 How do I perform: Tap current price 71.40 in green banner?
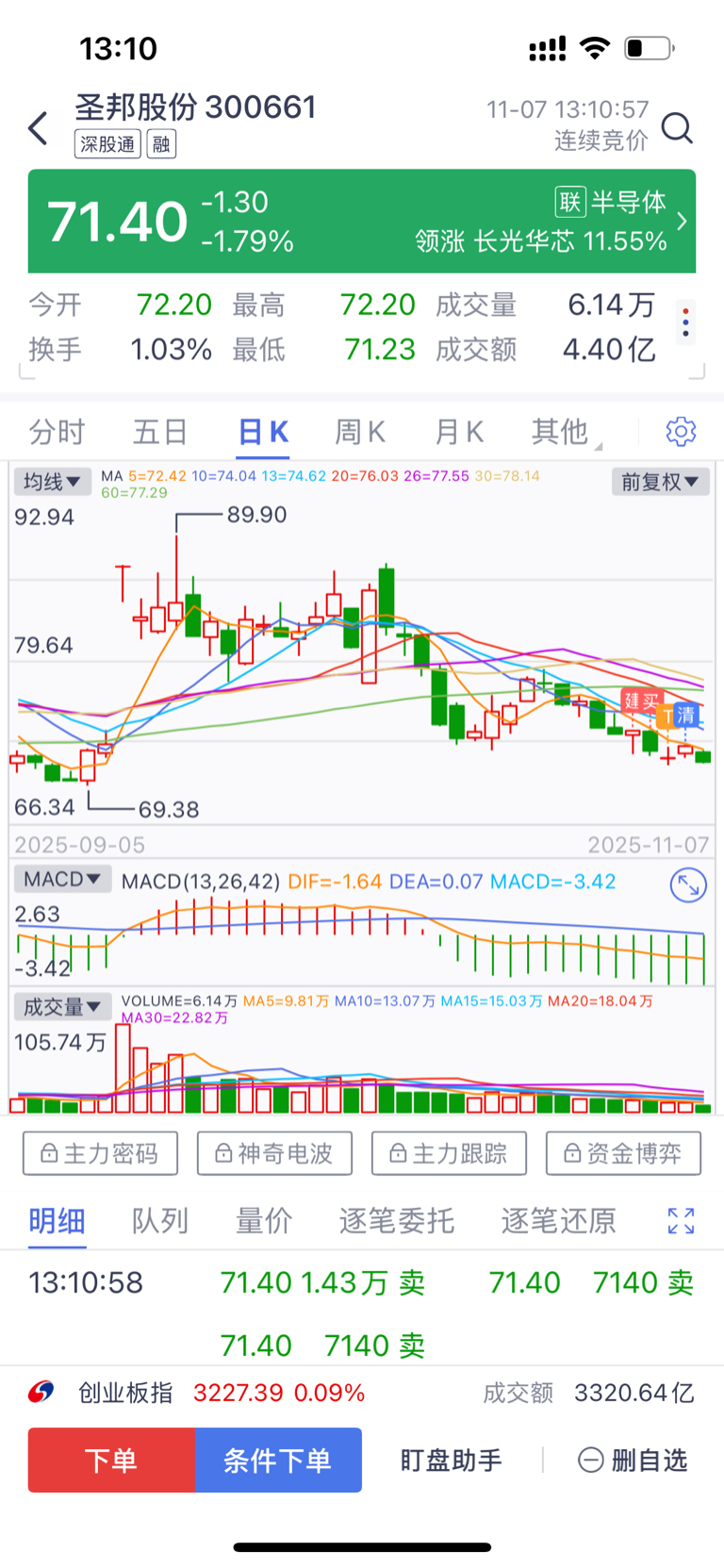pyautogui.click(x=118, y=222)
